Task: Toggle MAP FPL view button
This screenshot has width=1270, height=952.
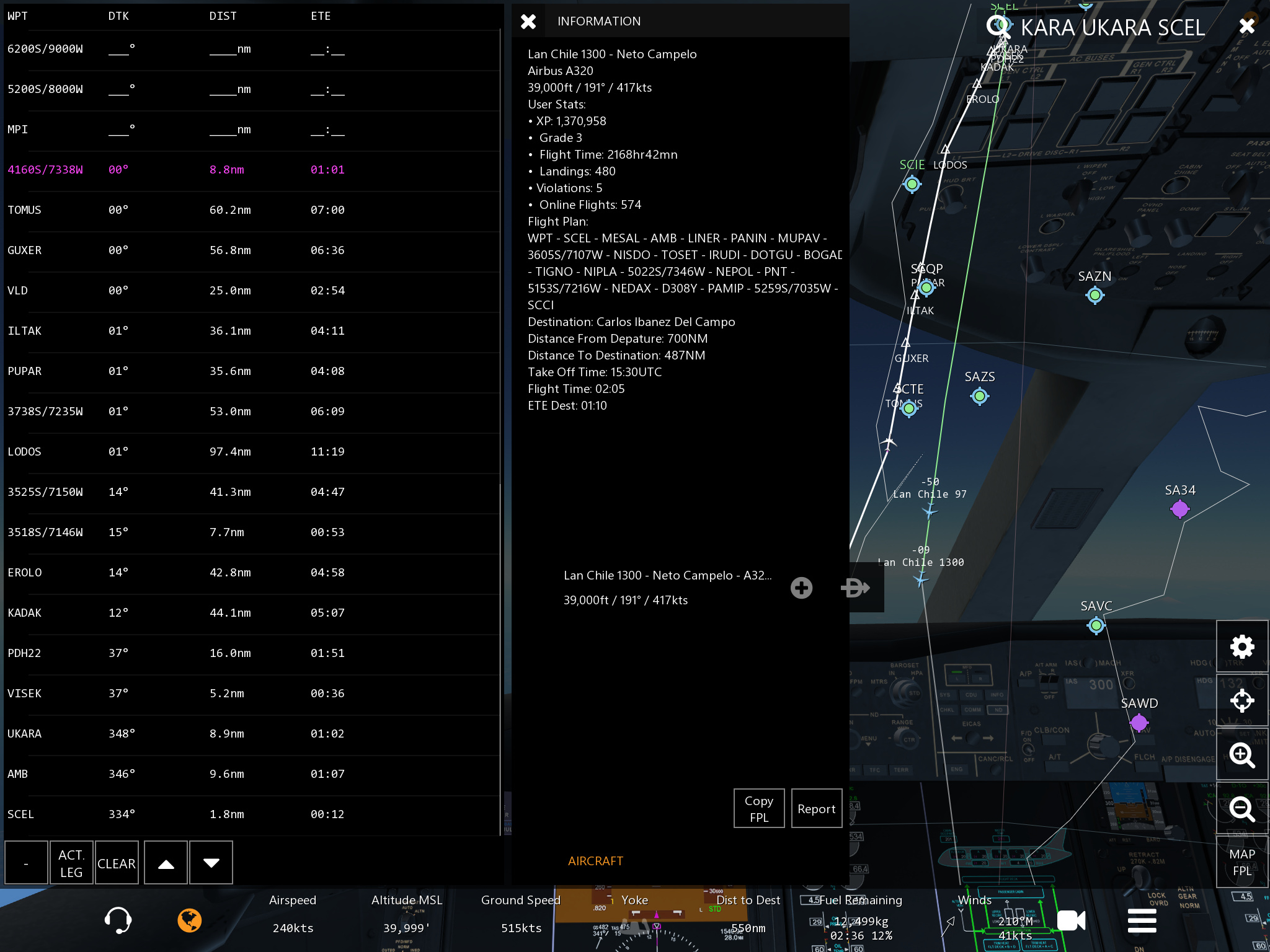Action: [x=1242, y=862]
